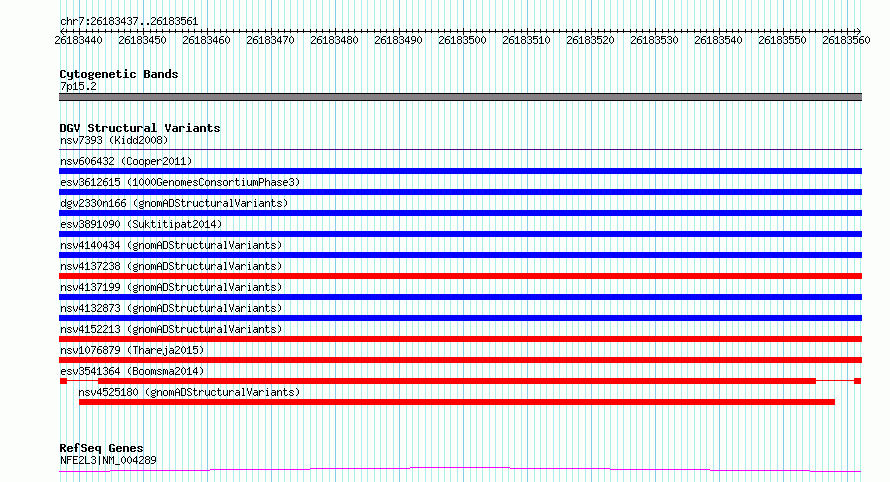
Task: Select the red bar of nsv4152213
Action: click(x=460, y=339)
